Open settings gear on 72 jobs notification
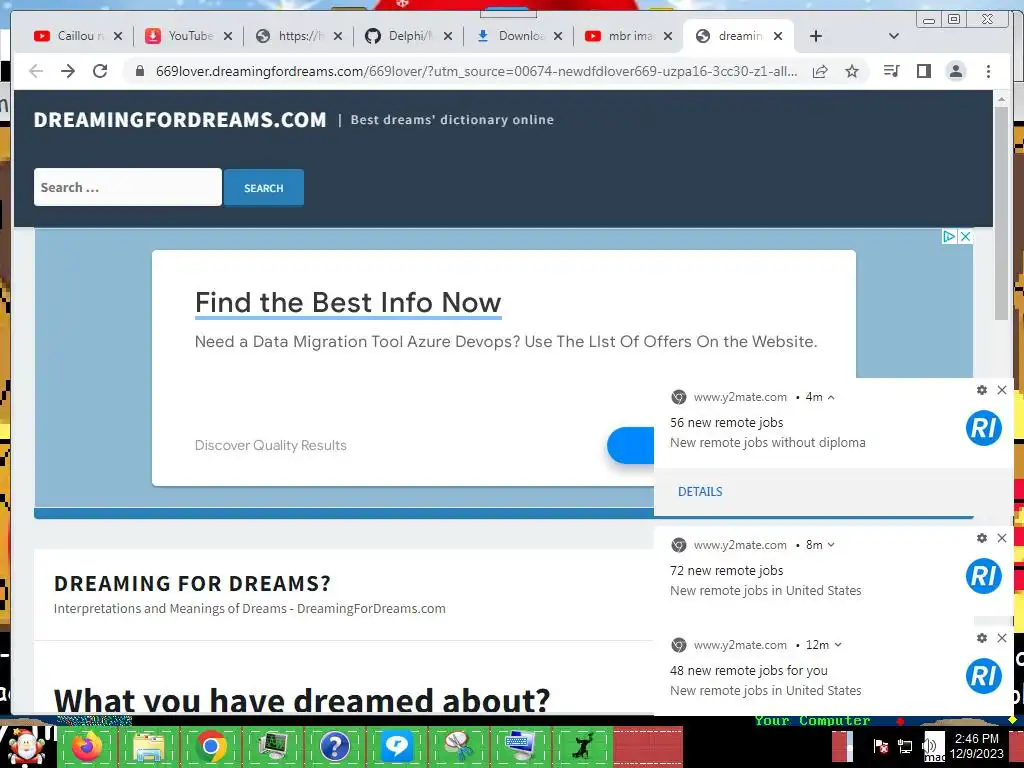The height and width of the screenshot is (768, 1024). point(982,538)
